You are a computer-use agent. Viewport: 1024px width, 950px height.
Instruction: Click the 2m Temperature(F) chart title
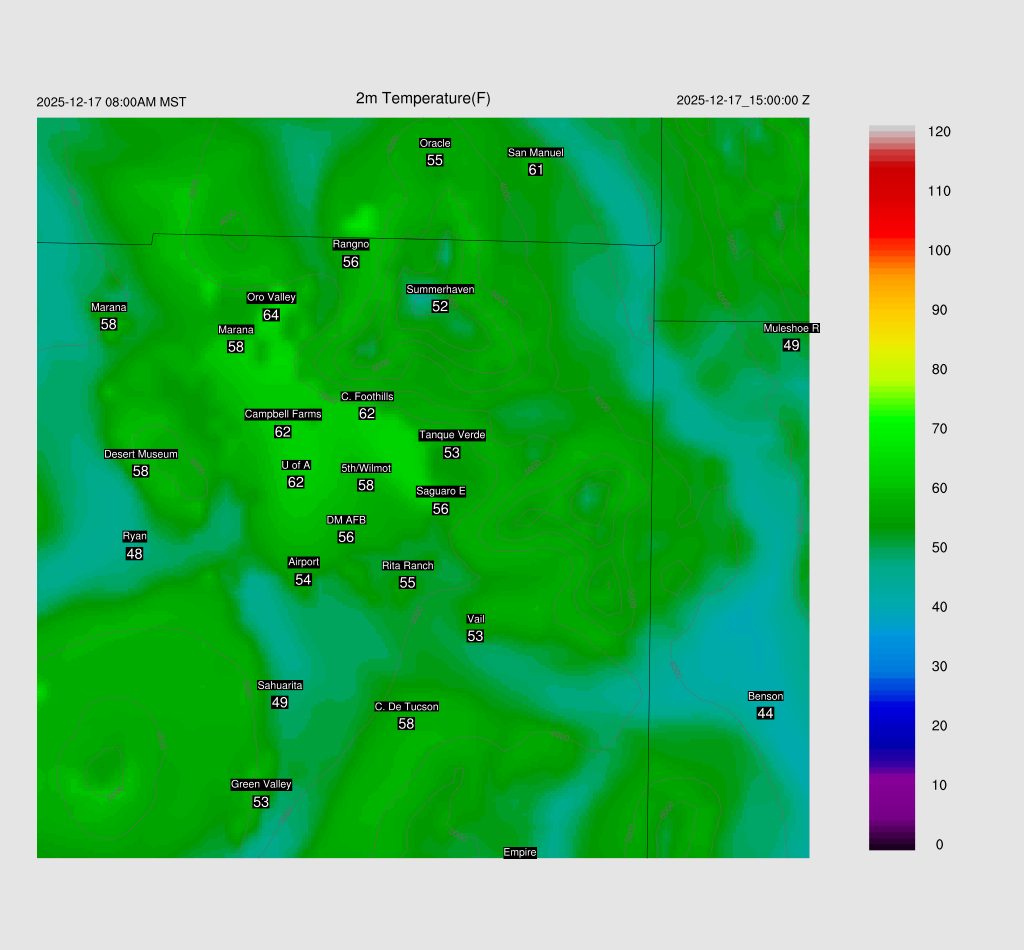[x=423, y=98]
